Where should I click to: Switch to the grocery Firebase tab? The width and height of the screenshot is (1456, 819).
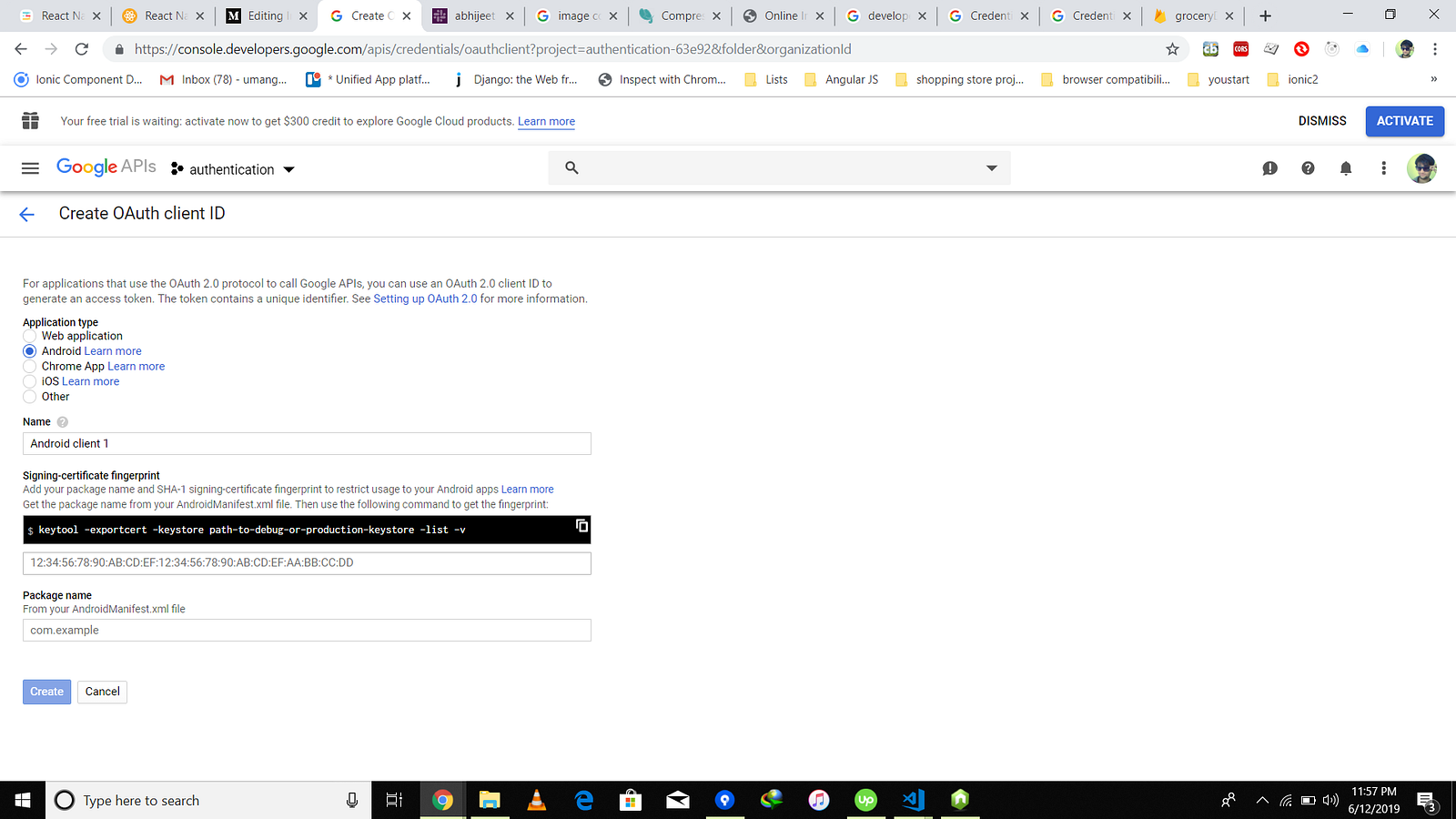click(1194, 15)
